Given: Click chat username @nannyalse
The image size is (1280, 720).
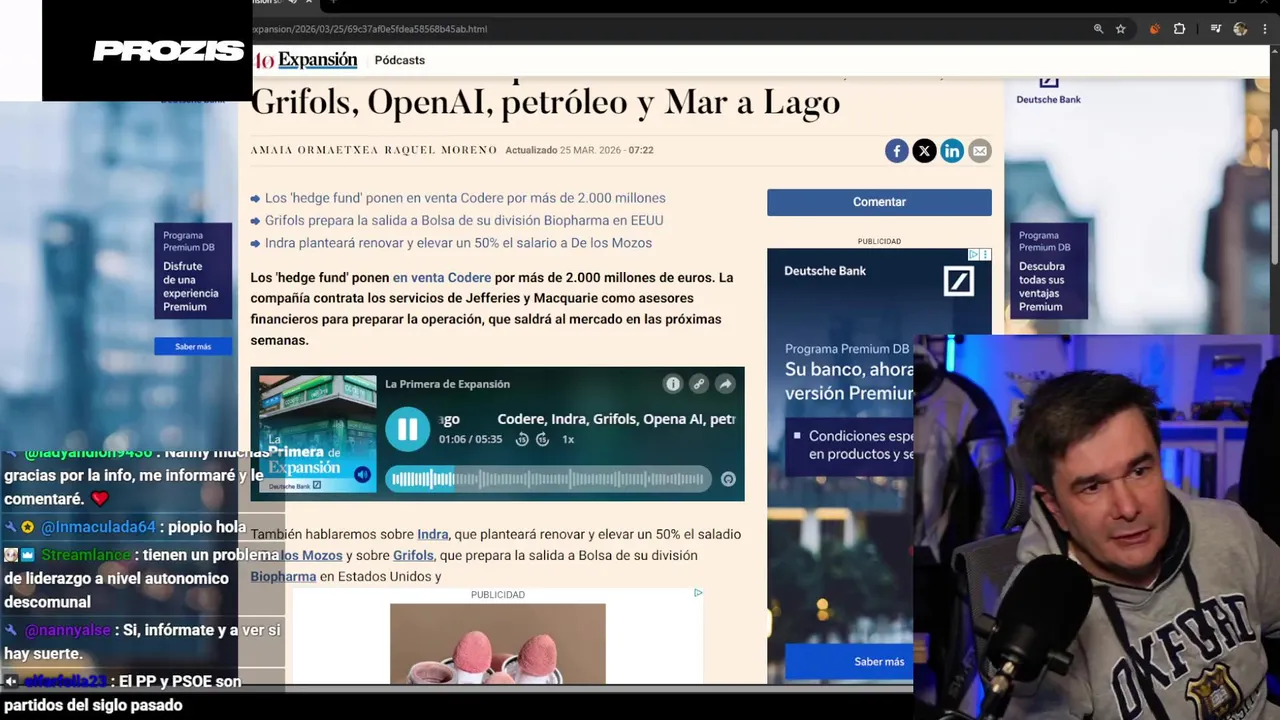Looking at the screenshot, I should coord(67,630).
